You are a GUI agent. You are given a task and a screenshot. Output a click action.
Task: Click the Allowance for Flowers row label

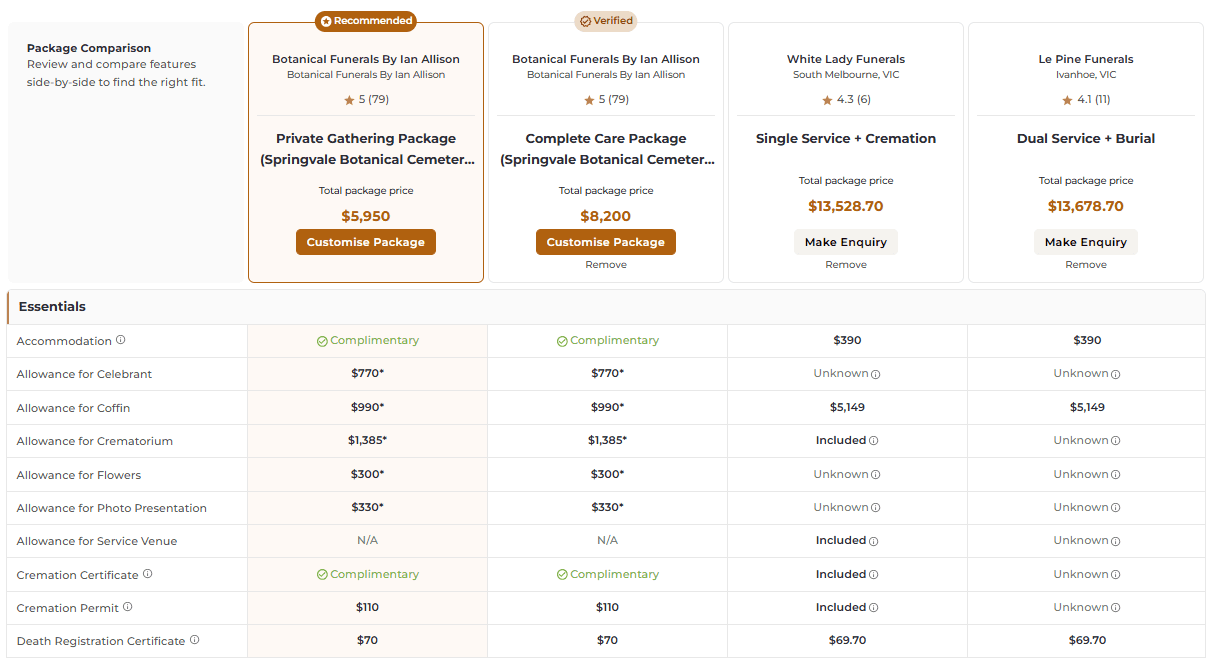click(x=79, y=475)
